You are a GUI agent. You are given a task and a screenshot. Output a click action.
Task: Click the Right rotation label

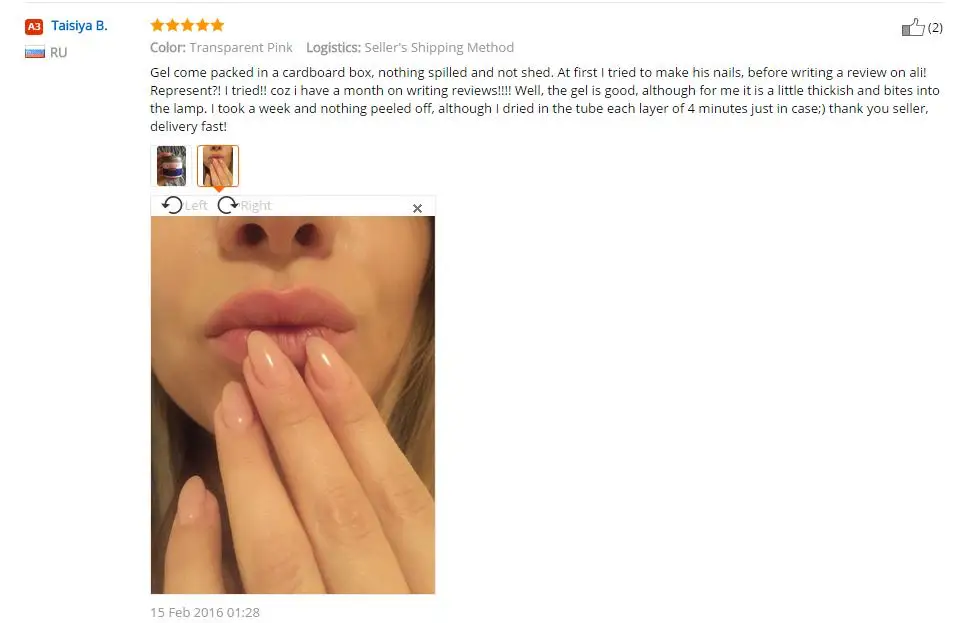point(256,206)
